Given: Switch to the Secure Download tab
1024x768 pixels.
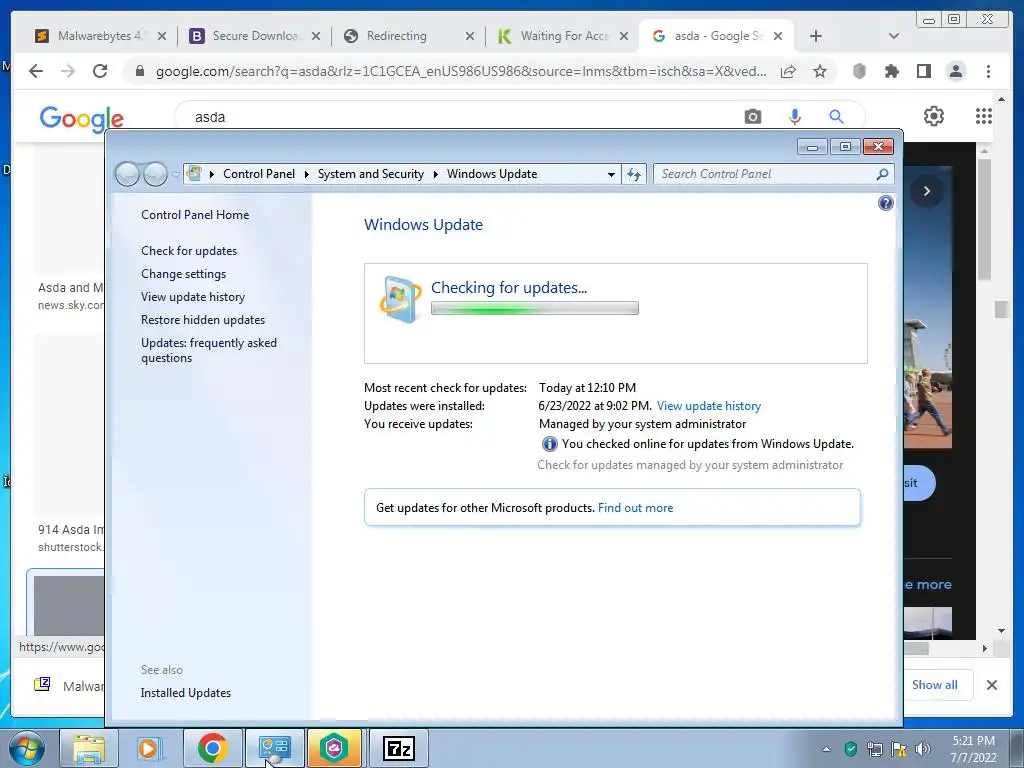Looking at the screenshot, I should pos(255,36).
